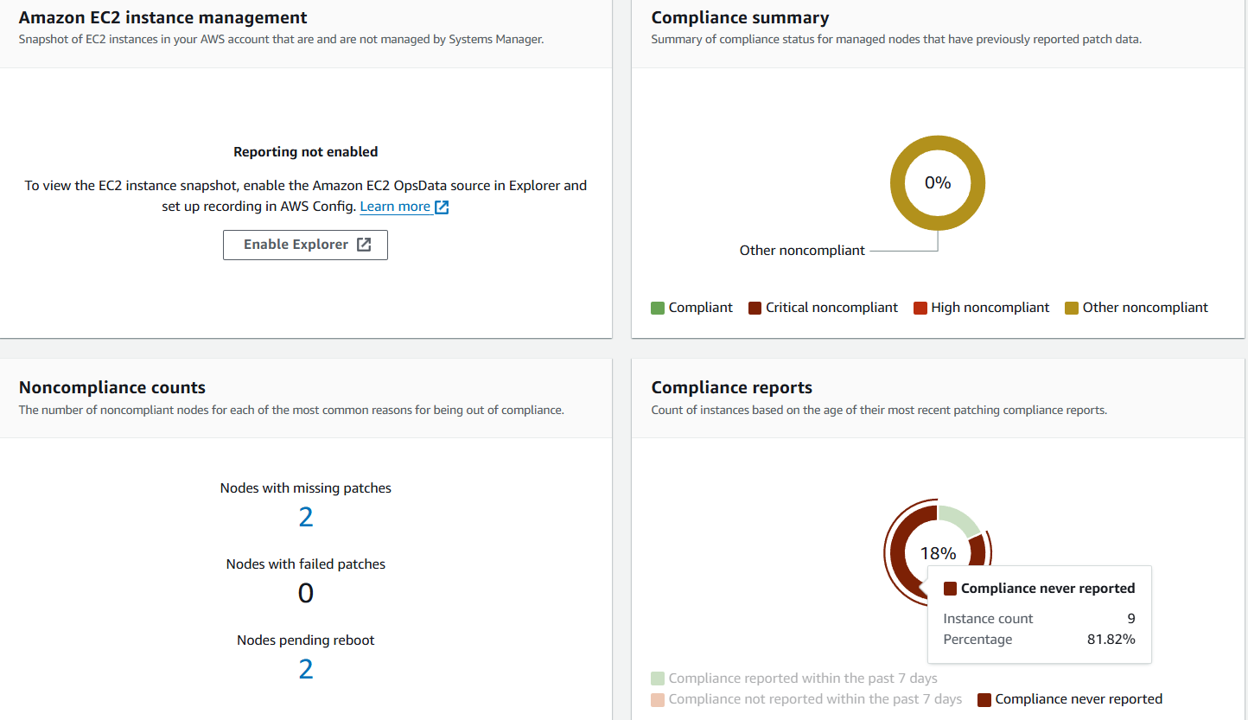The height and width of the screenshot is (720, 1248).
Task: Click the external icon inside Enable Explorer button
Action: pos(364,245)
